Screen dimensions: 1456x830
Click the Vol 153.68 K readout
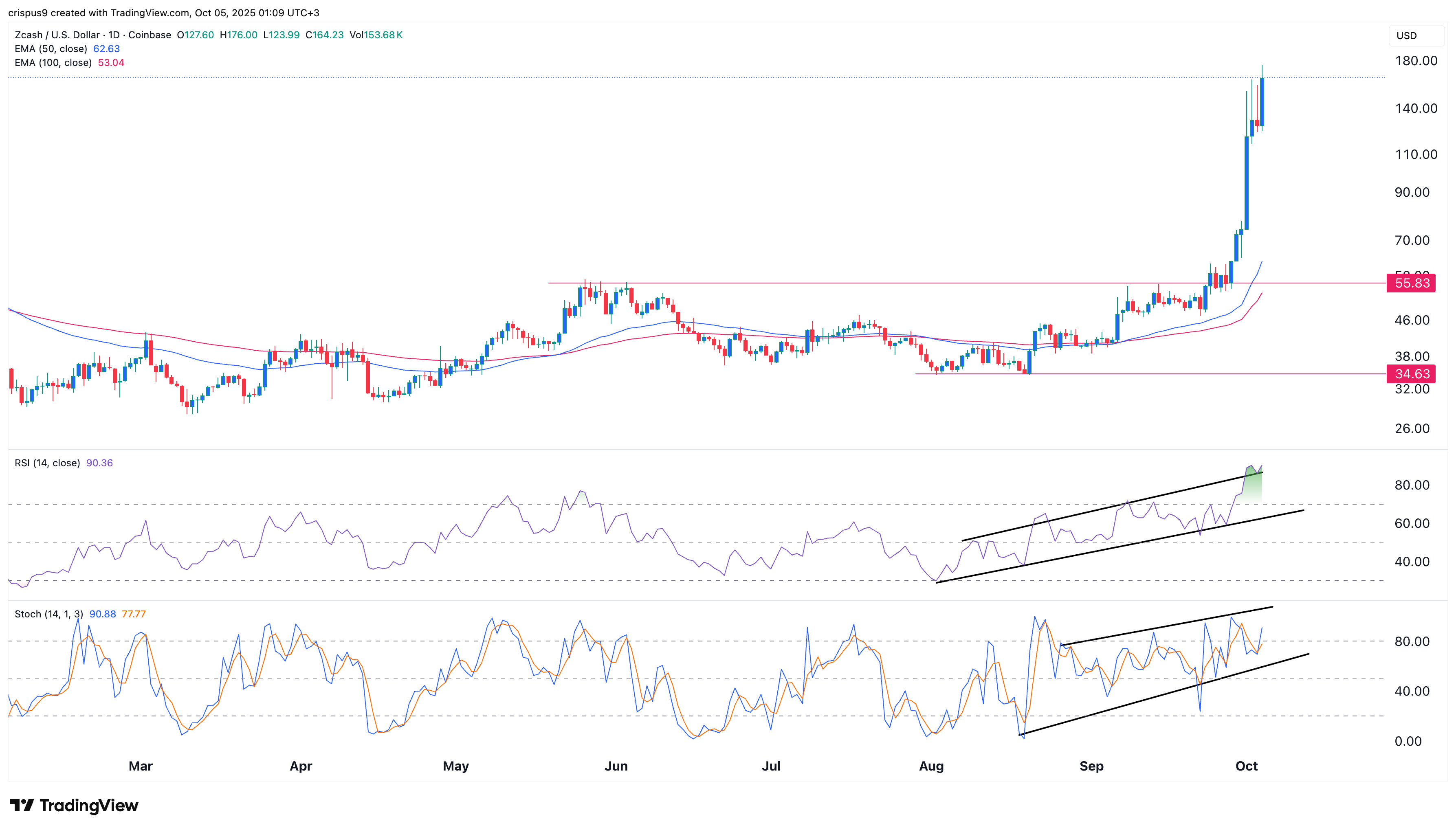click(x=376, y=35)
